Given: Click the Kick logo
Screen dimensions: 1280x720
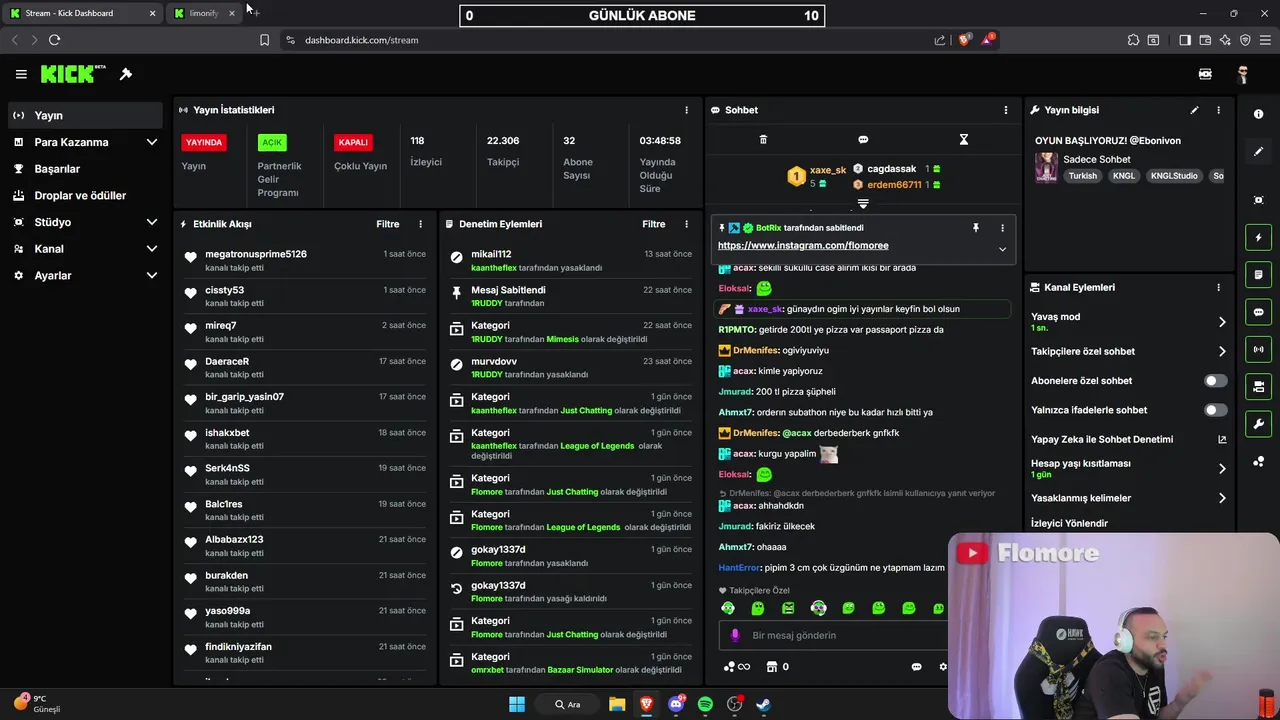Looking at the screenshot, I should click(x=72, y=74).
